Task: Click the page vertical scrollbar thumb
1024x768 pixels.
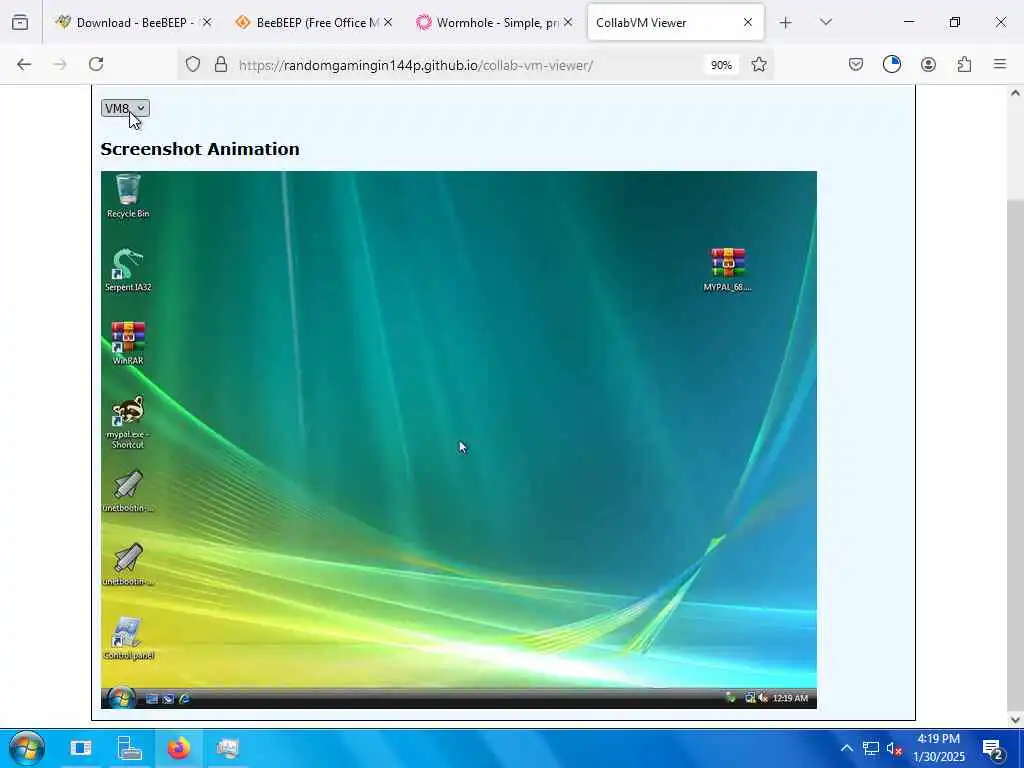Action: [1015, 456]
